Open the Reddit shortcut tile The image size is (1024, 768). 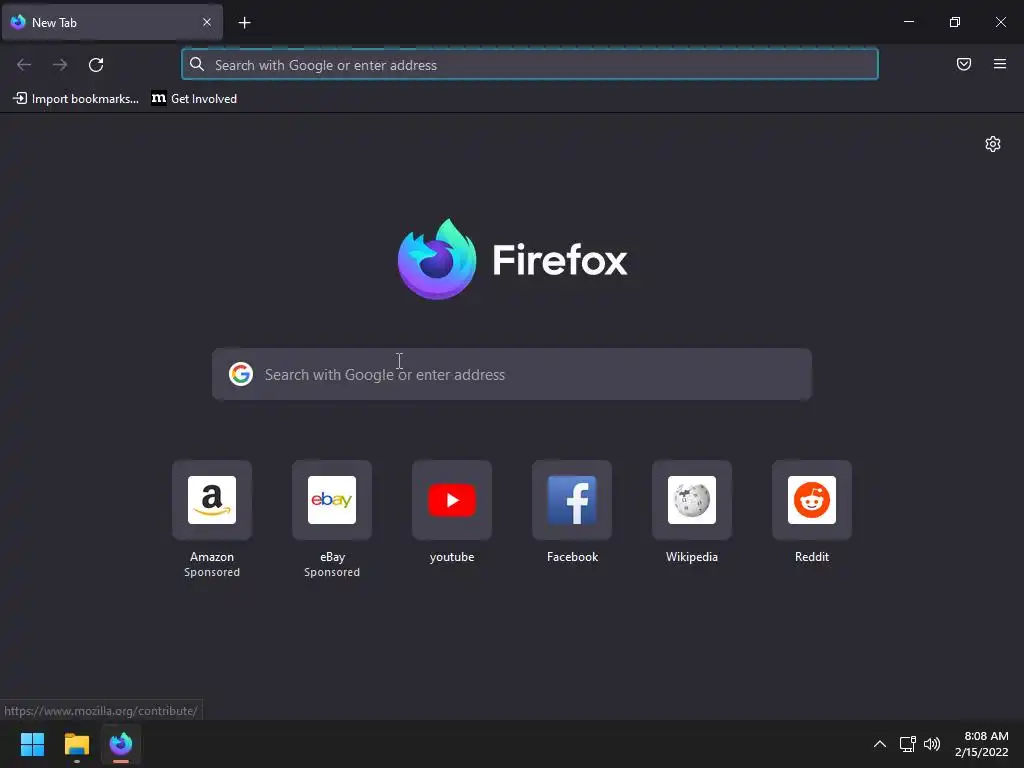[x=812, y=500]
